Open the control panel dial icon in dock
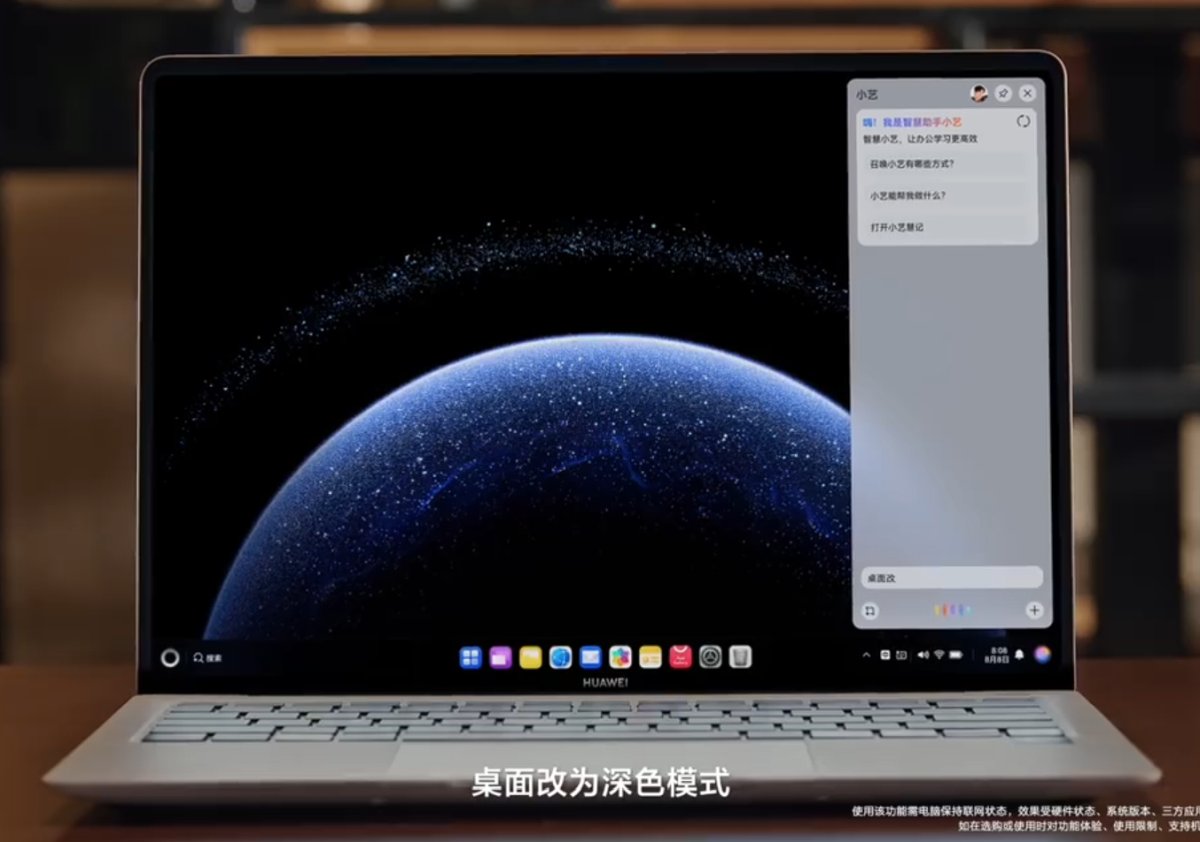The height and width of the screenshot is (842, 1200). [711, 658]
